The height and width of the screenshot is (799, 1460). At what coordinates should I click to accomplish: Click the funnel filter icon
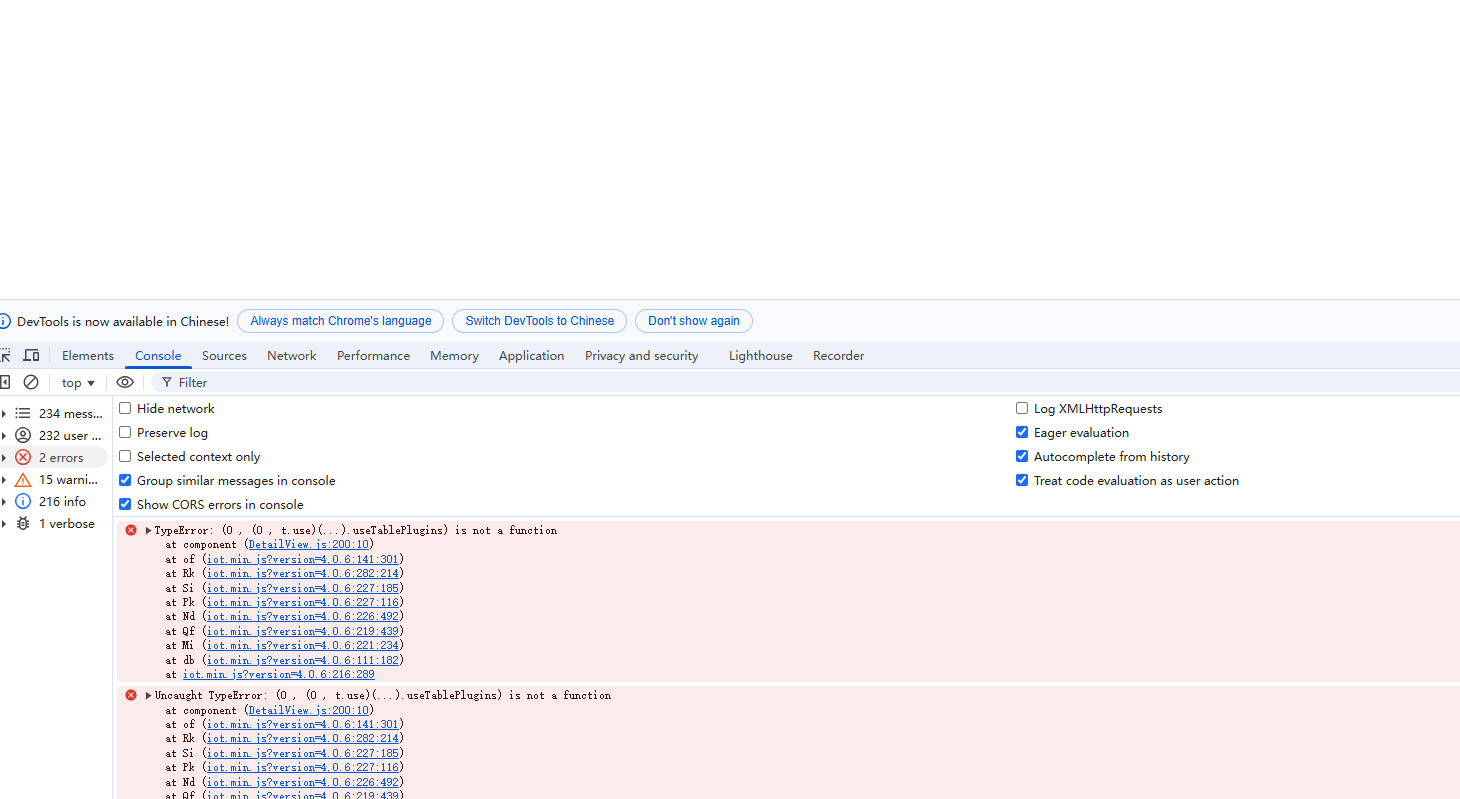tap(167, 383)
